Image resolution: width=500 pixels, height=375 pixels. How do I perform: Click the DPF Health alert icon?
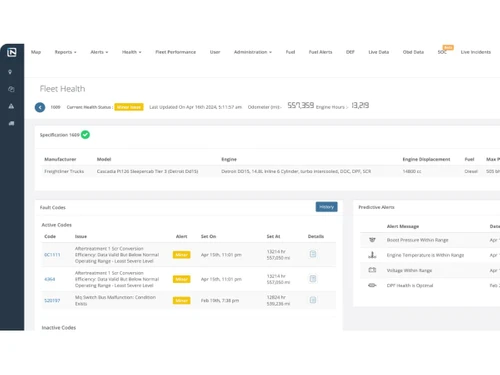pyautogui.click(x=372, y=285)
